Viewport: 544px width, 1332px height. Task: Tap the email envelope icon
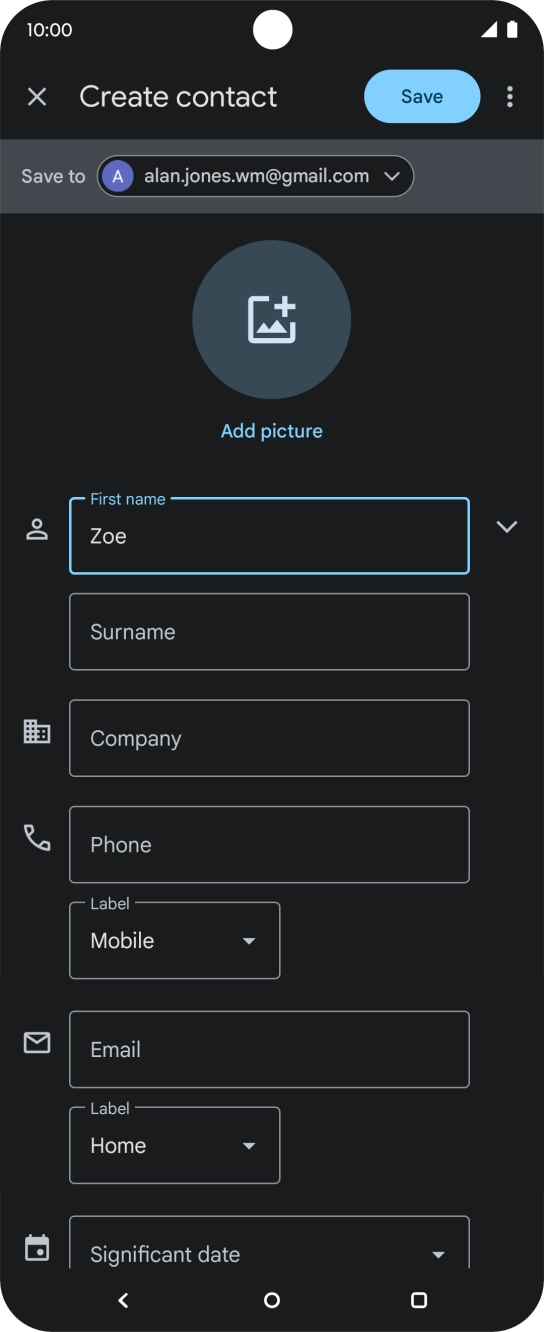tap(37, 1043)
